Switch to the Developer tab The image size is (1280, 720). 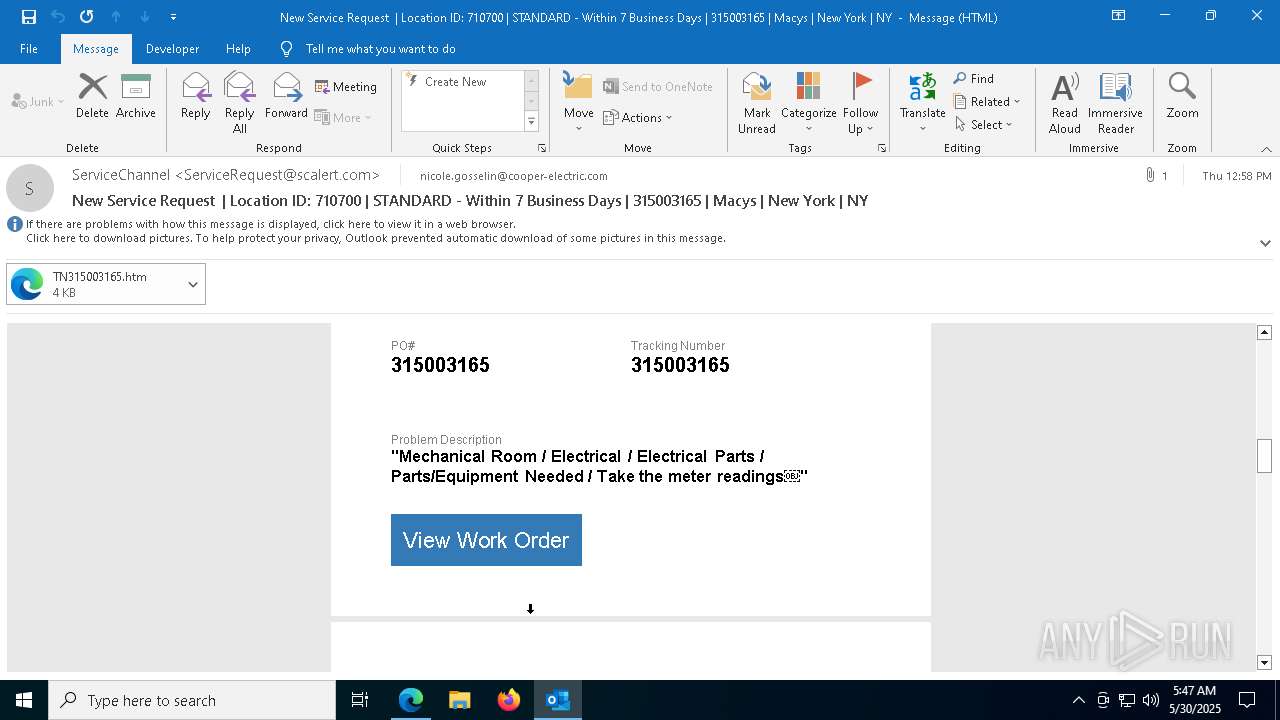pos(172,49)
